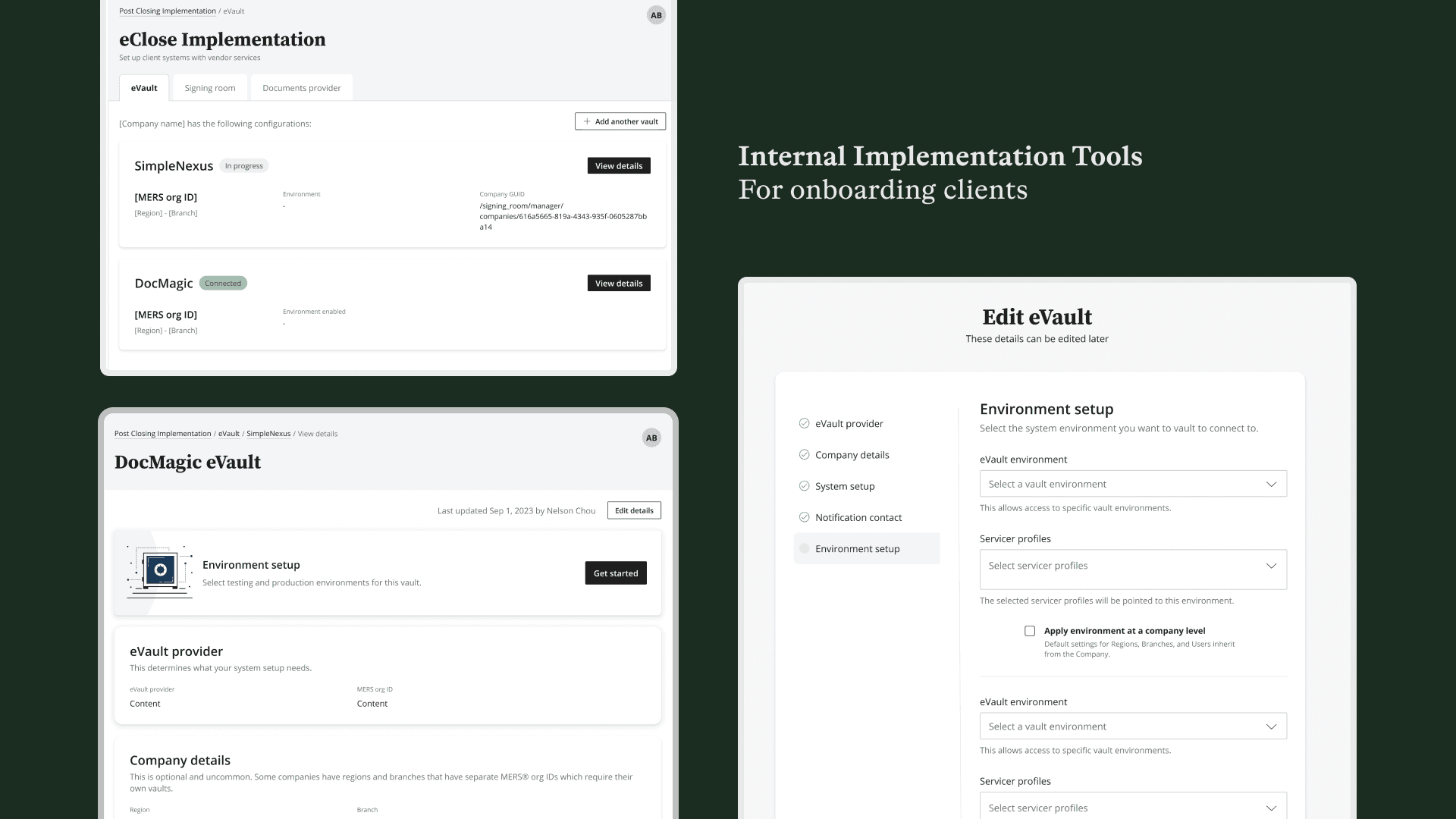Screen dimensions: 1456x819
Task: Click the checkmark icon beside System setup step
Action: tap(804, 486)
